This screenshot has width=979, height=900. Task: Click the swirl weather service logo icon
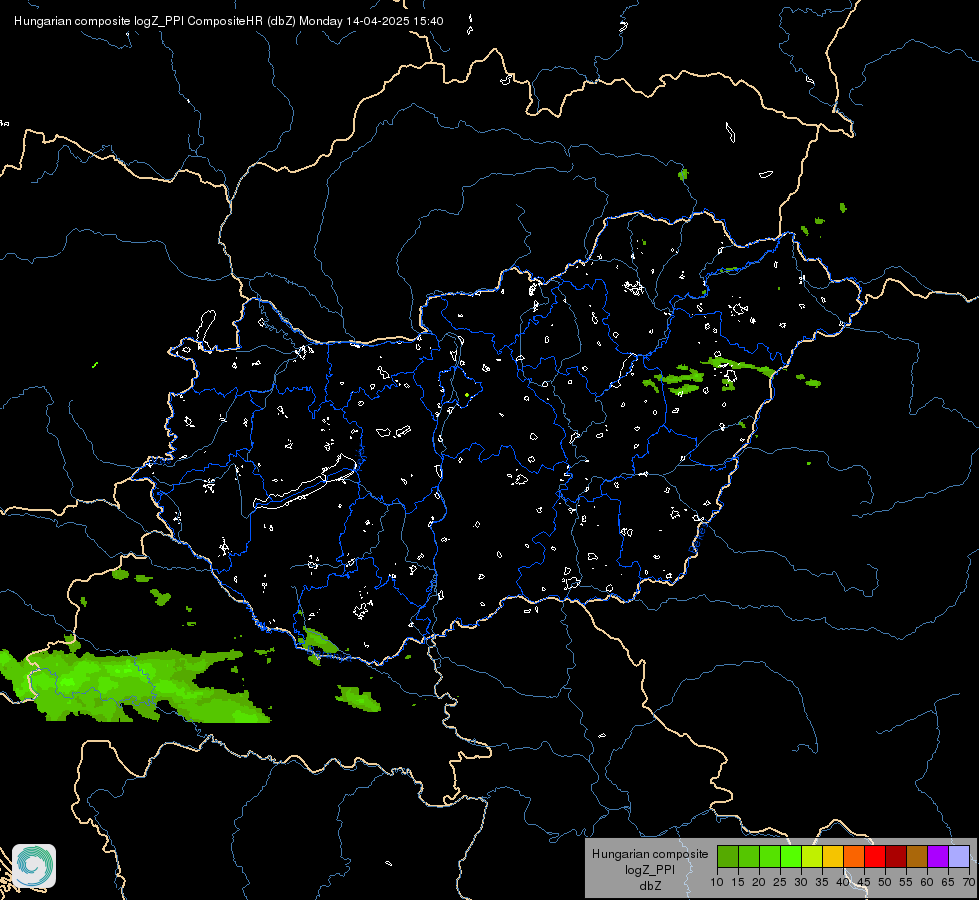pyautogui.click(x=34, y=866)
